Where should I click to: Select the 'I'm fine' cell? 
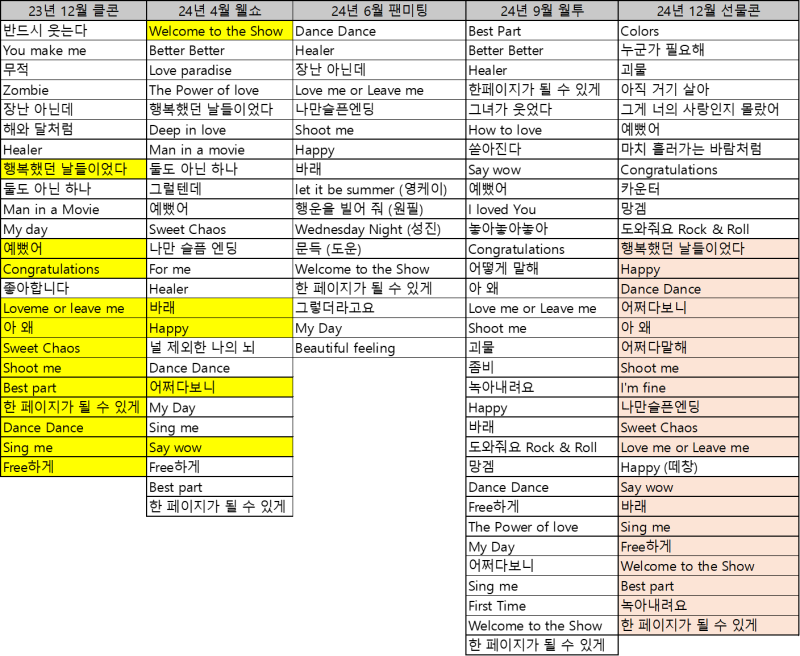click(x=709, y=388)
